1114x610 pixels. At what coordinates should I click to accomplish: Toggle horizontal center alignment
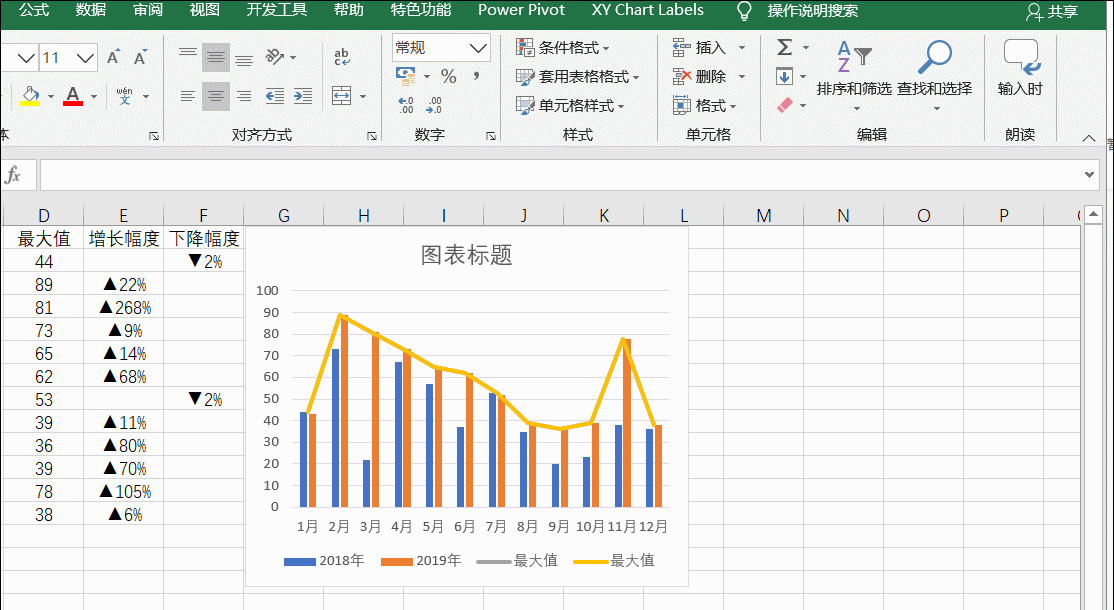pyautogui.click(x=215, y=96)
